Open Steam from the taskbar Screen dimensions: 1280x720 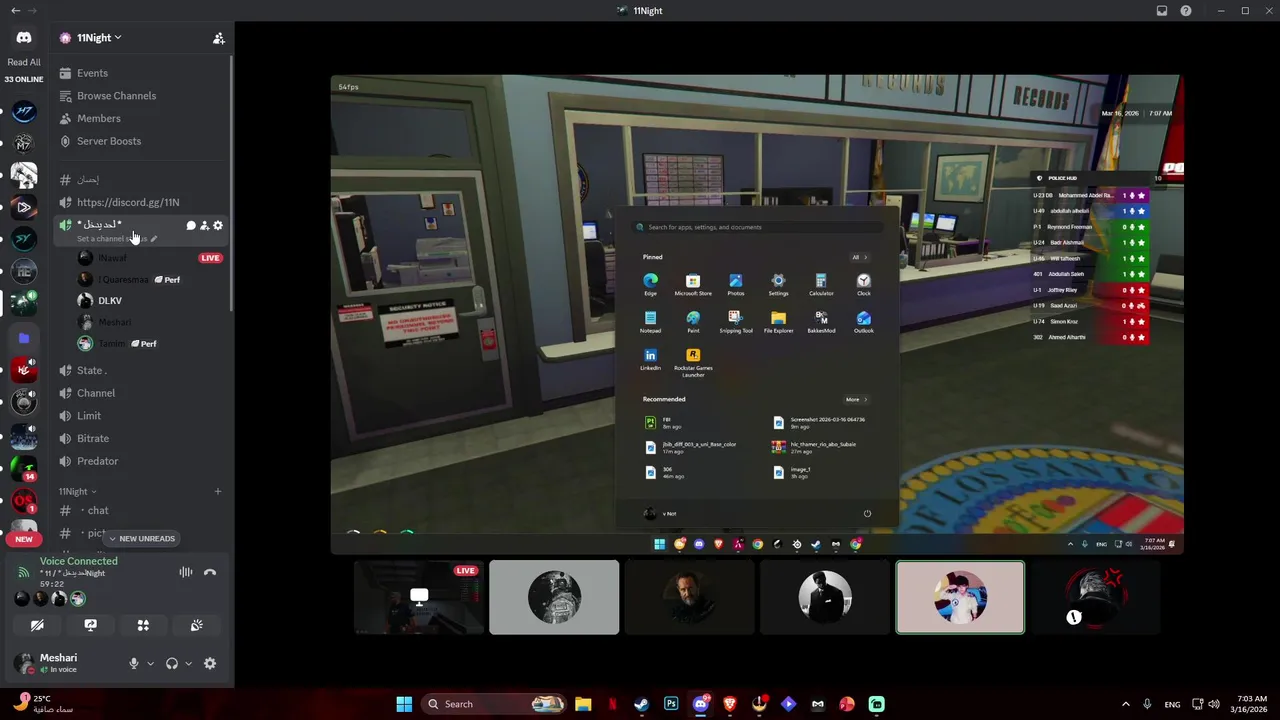tap(641, 704)
